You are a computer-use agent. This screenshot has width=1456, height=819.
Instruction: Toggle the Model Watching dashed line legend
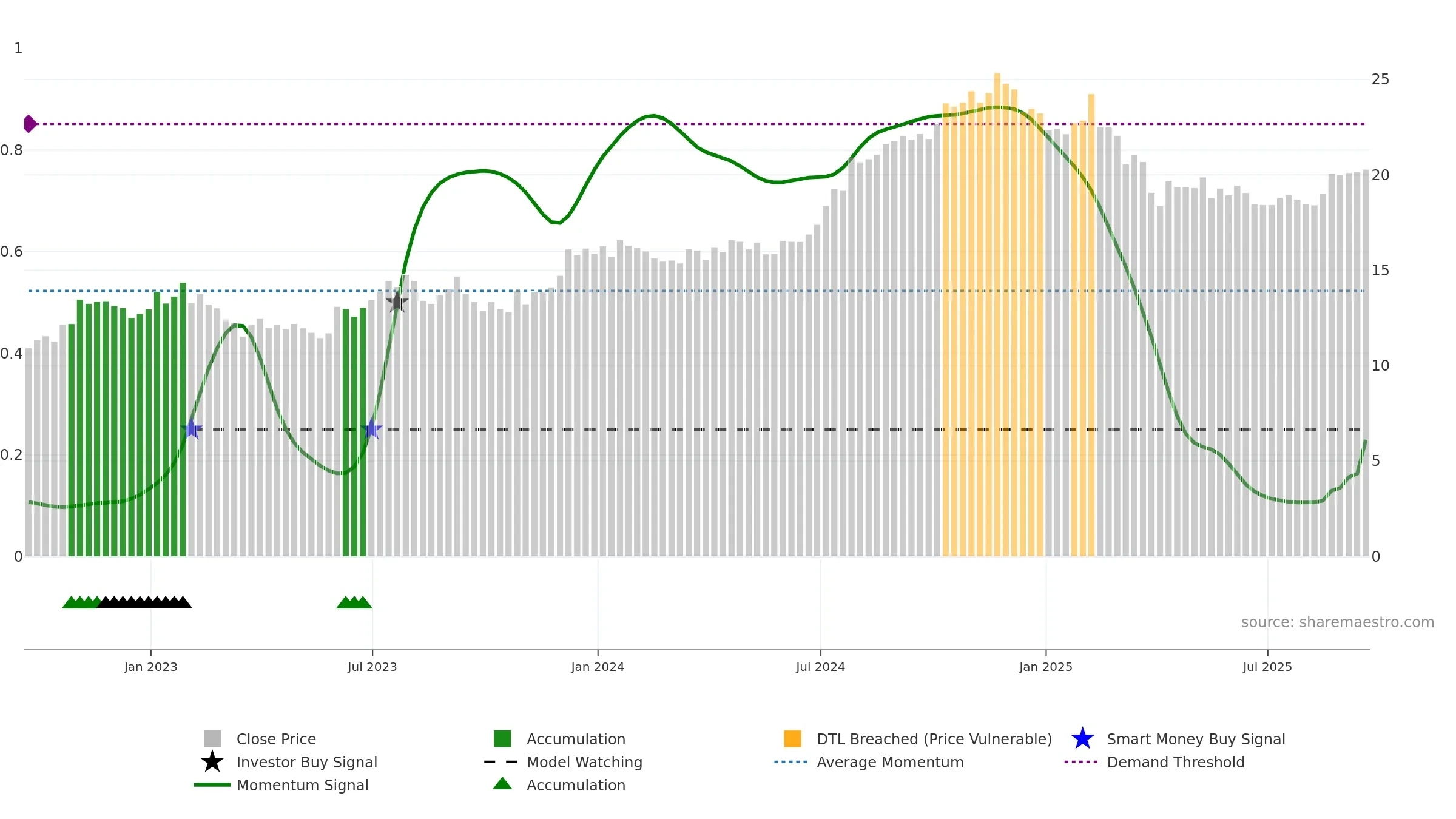[x=563, y=762]
